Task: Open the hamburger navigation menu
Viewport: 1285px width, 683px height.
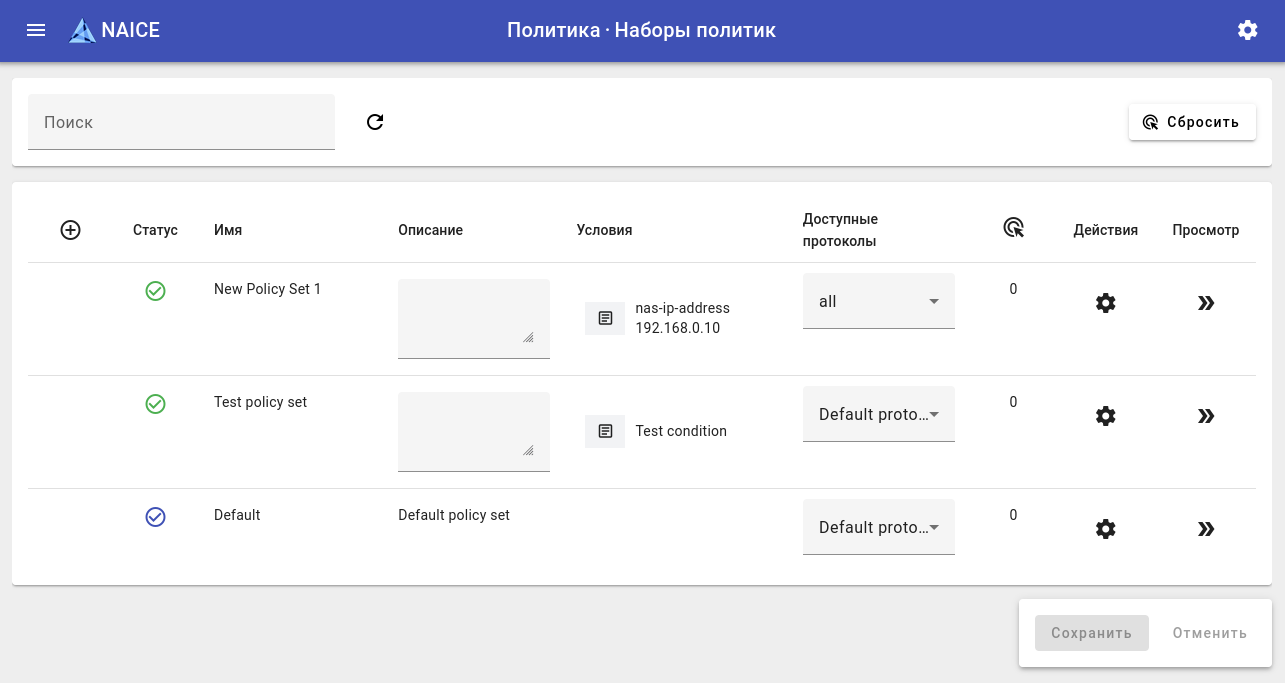Action: pyautogui.click(x=36, y=30)
